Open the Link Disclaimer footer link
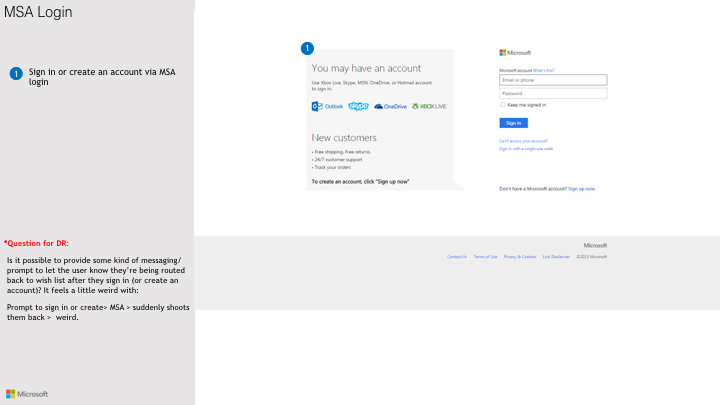720x405 pixels. click(x=556, y=257)
